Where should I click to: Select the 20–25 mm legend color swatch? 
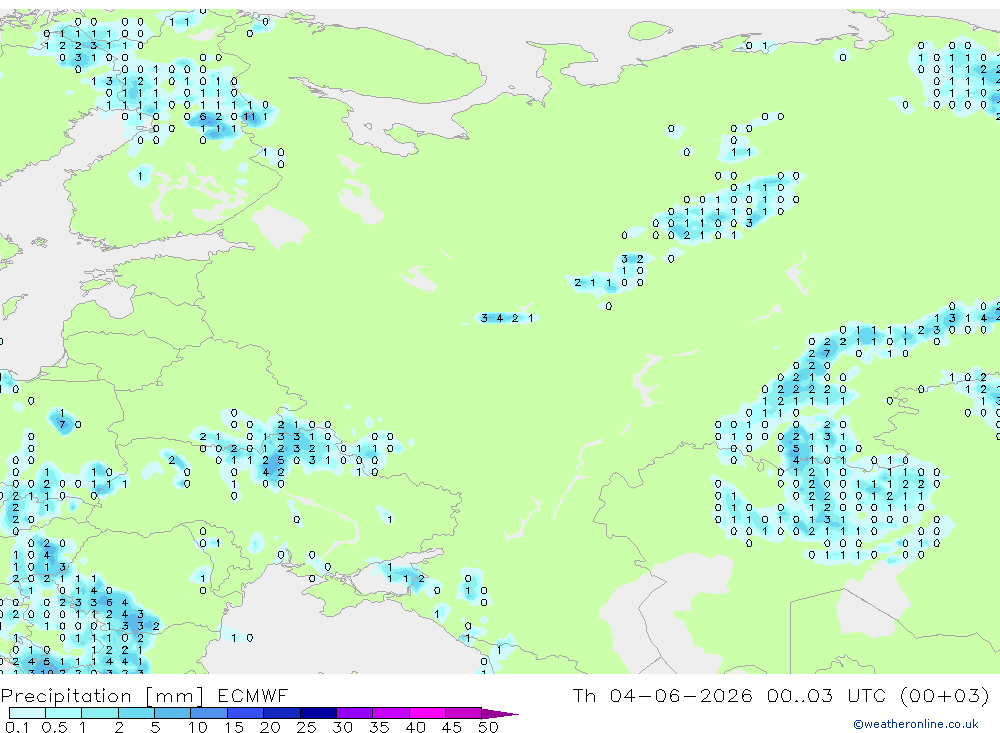pos(282,713)
